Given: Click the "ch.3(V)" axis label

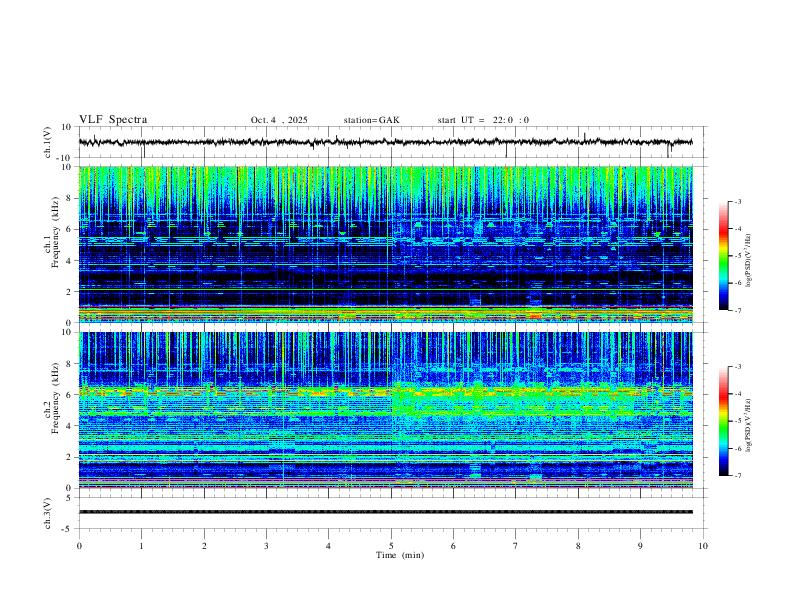Looking at the screenshot, I should click(x=48, y=513).
